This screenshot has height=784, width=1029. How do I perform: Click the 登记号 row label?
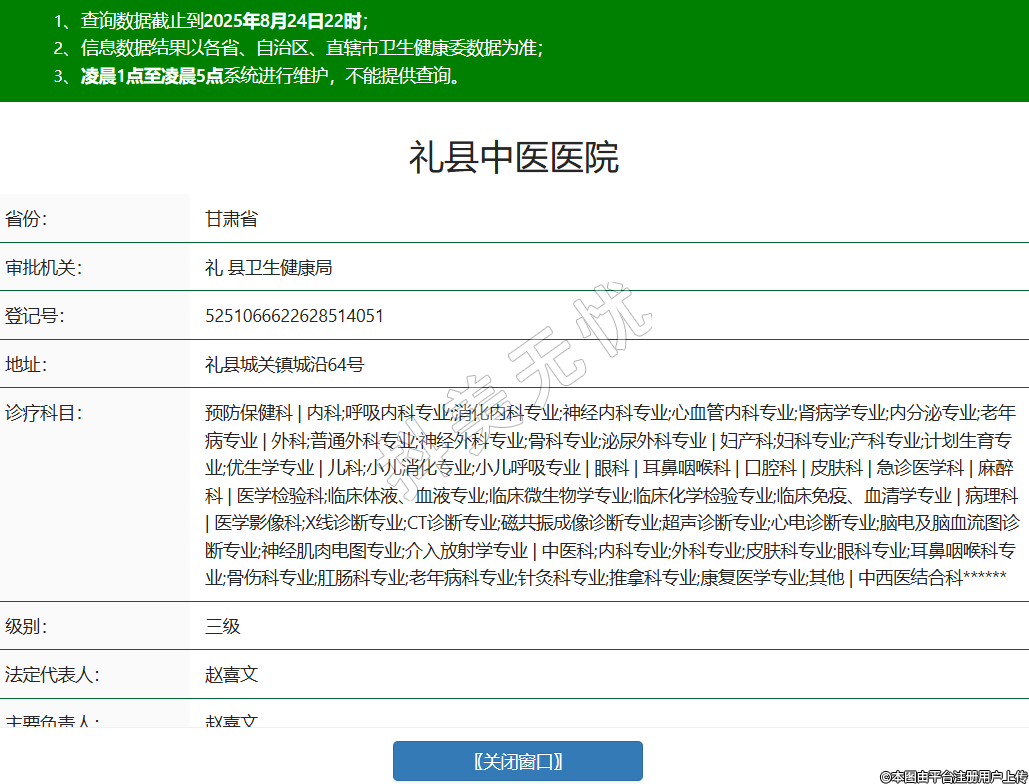(x=35, y=316)
